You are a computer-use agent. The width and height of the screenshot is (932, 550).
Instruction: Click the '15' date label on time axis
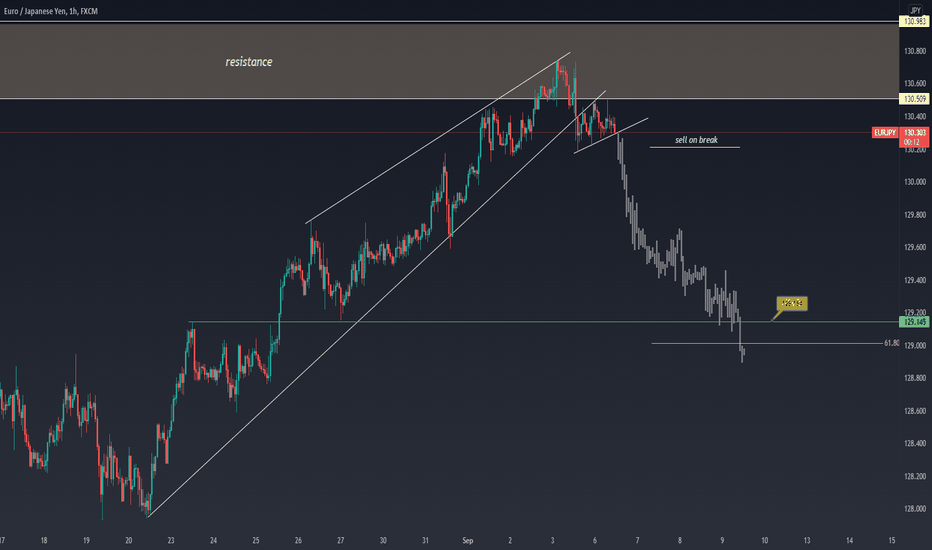892,540
